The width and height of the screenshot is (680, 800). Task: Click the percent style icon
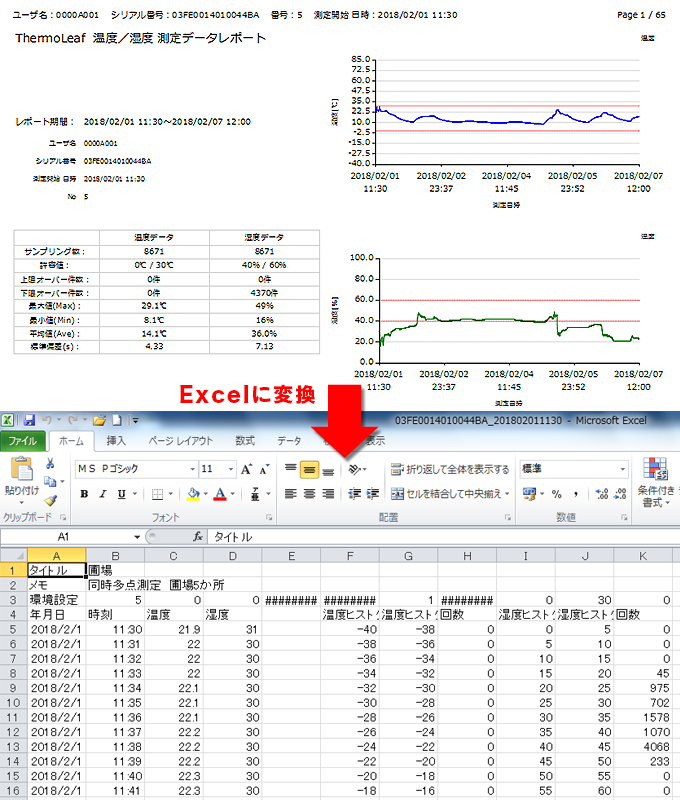[557, 494]
